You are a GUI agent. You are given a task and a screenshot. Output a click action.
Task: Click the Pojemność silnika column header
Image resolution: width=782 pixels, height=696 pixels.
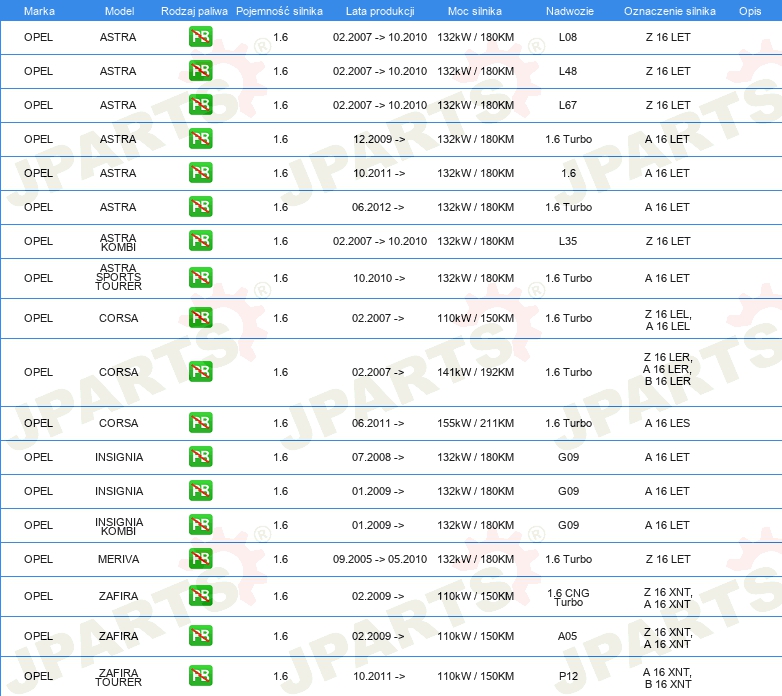pyautogui.click(x=279, y=11)
